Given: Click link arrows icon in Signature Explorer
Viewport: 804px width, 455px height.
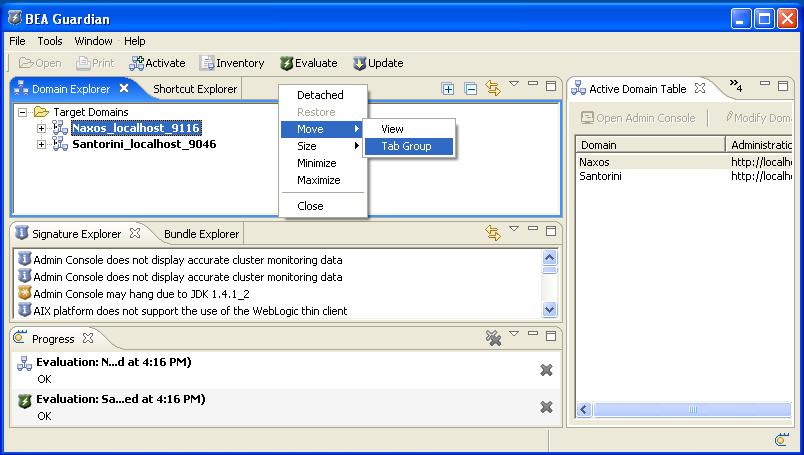Looking at the screenshot, I should (x=493, y=233).
